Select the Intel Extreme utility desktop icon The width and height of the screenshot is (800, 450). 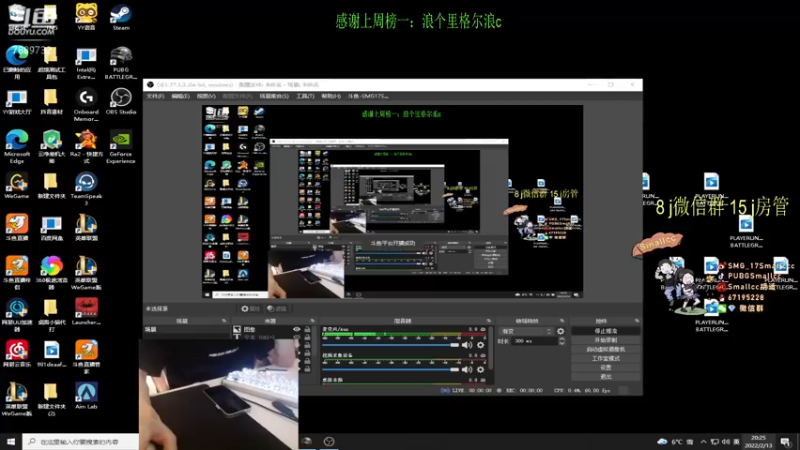86,62
